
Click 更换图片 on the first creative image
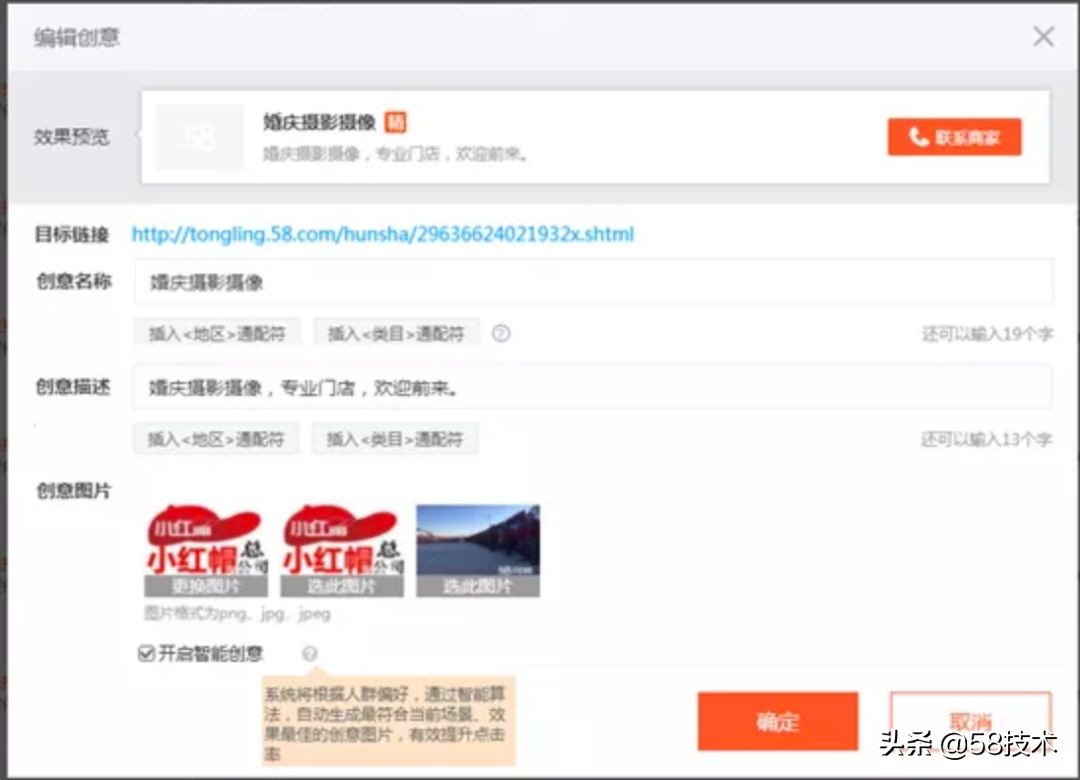(205, 587)
